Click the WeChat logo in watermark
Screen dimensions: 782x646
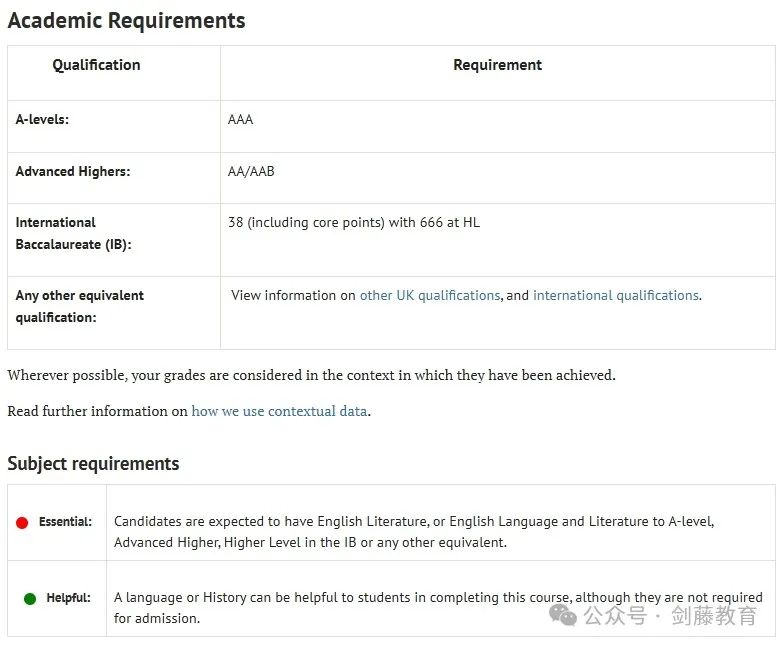point(563,615)
